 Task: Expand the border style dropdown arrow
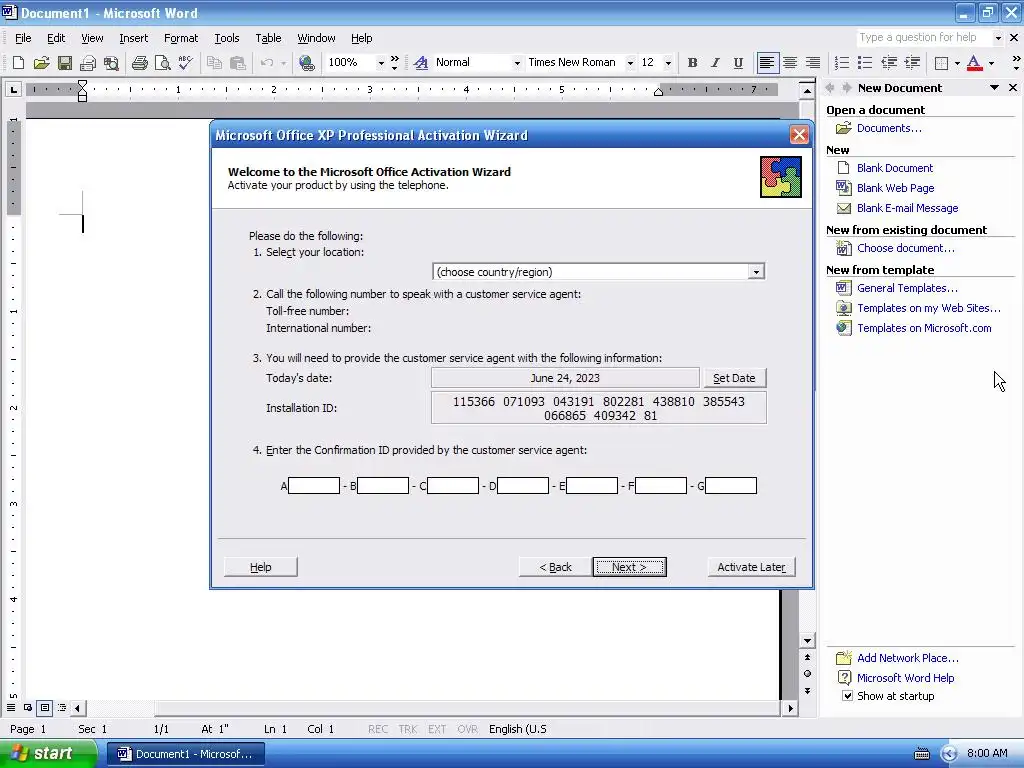tap(957, 63)
